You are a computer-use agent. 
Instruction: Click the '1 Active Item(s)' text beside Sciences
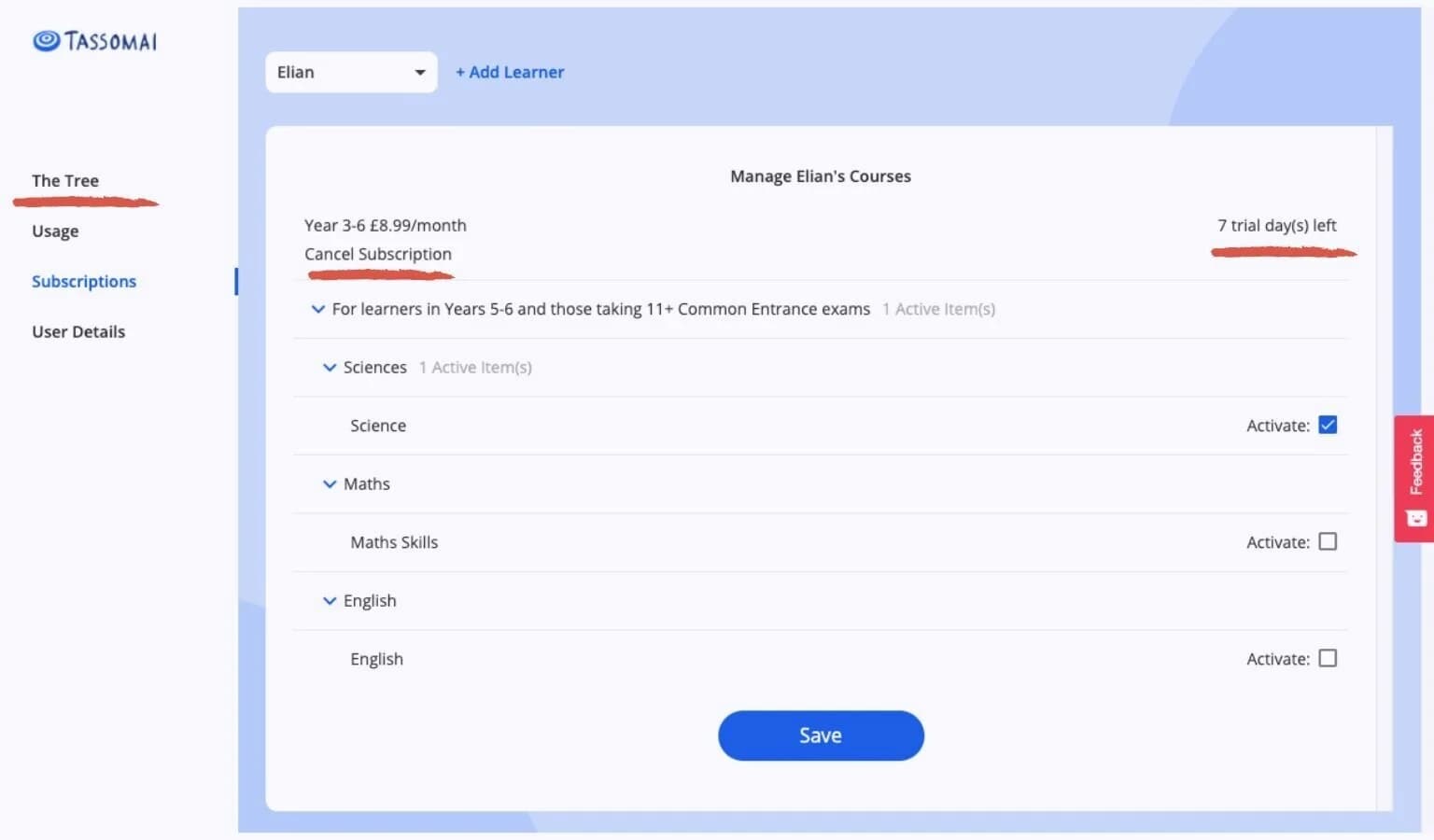click(x=475, y=368)
